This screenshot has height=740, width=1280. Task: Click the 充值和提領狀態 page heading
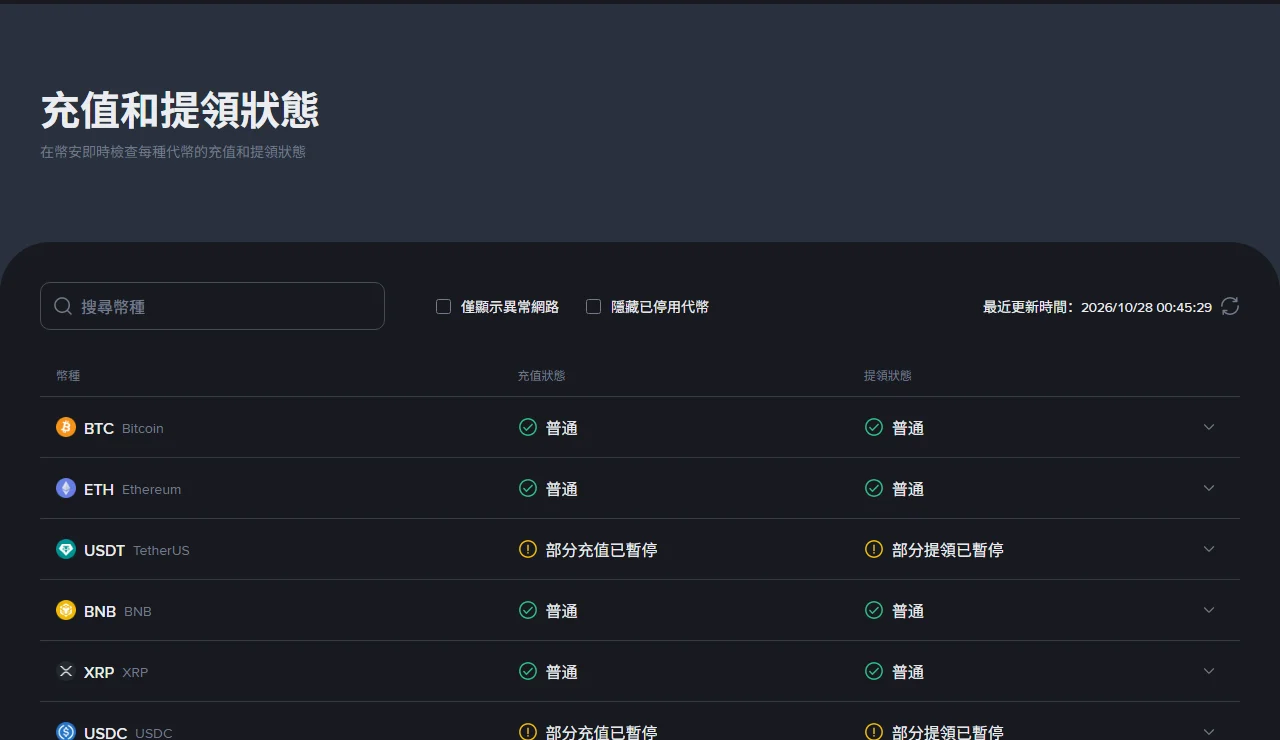pyautogui.click(x=180, y=110)
